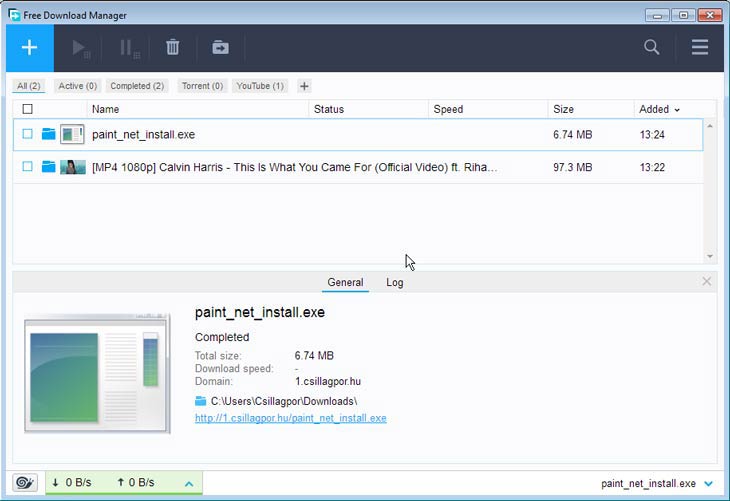This screenshot has width=730, height=501.
Task: Click the move-to-folder toolbar icon
Action: 220,47
